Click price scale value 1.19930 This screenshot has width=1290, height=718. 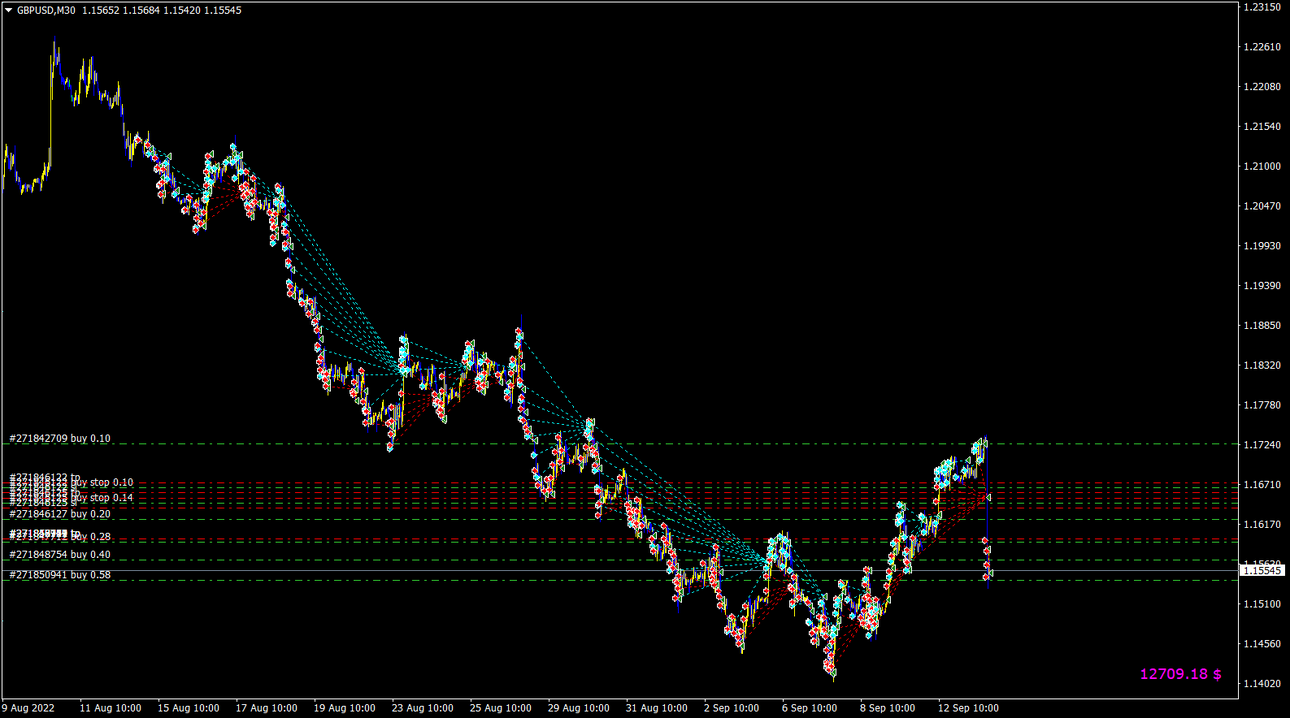pyautogui.click(x=1261, y=246)
